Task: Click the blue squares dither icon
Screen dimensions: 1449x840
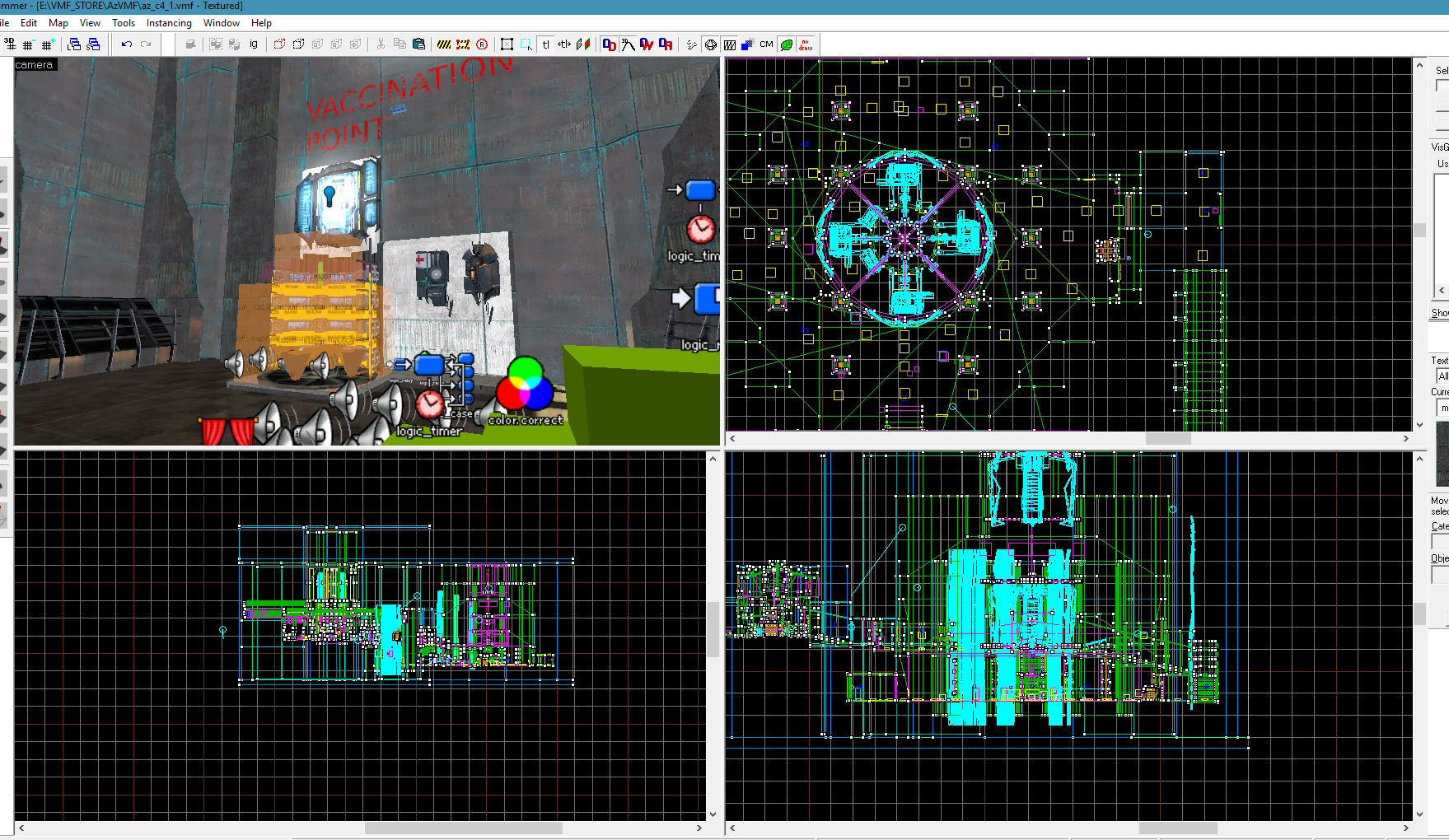Action: click(748, 44)
